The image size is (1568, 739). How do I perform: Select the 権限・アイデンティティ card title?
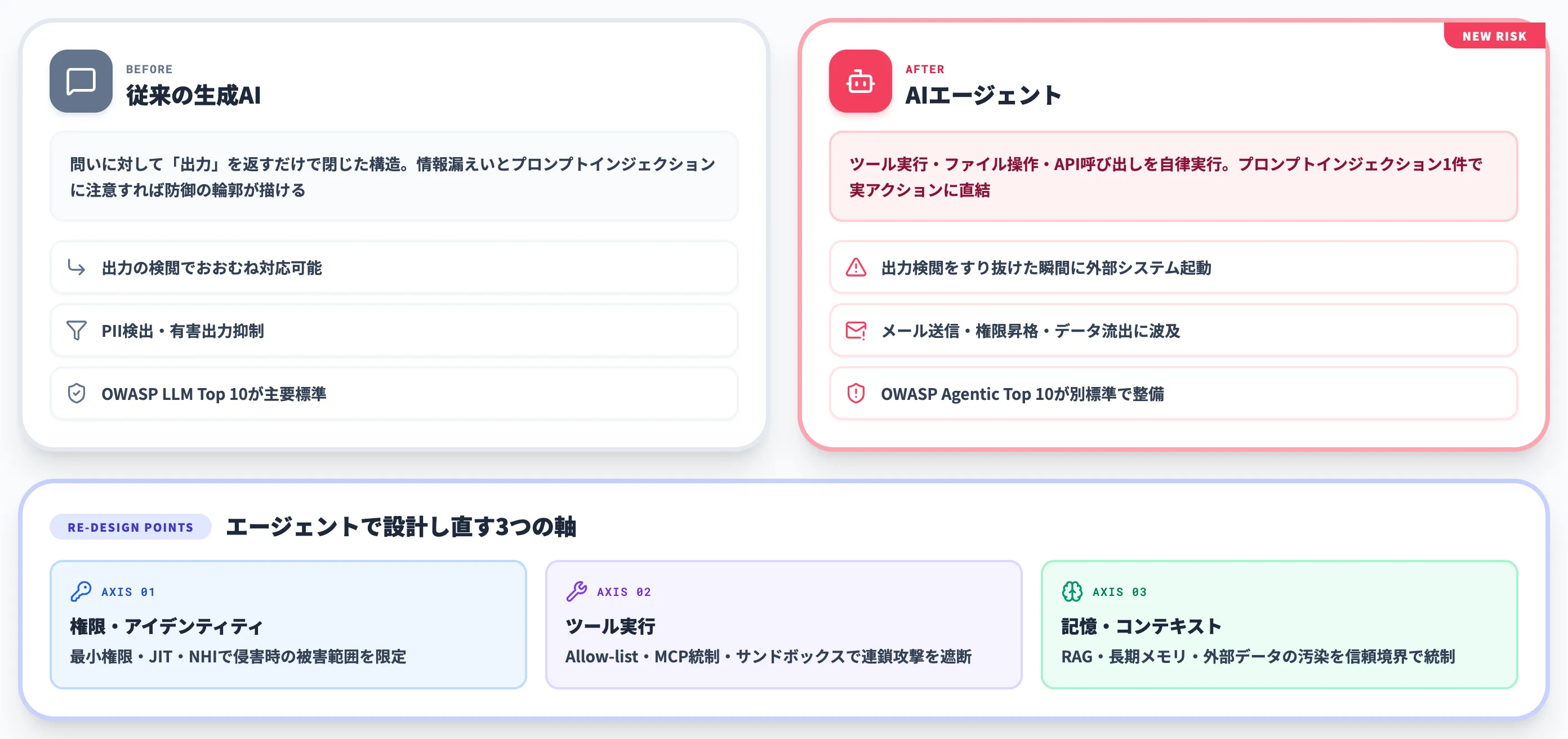coord(166,626)
